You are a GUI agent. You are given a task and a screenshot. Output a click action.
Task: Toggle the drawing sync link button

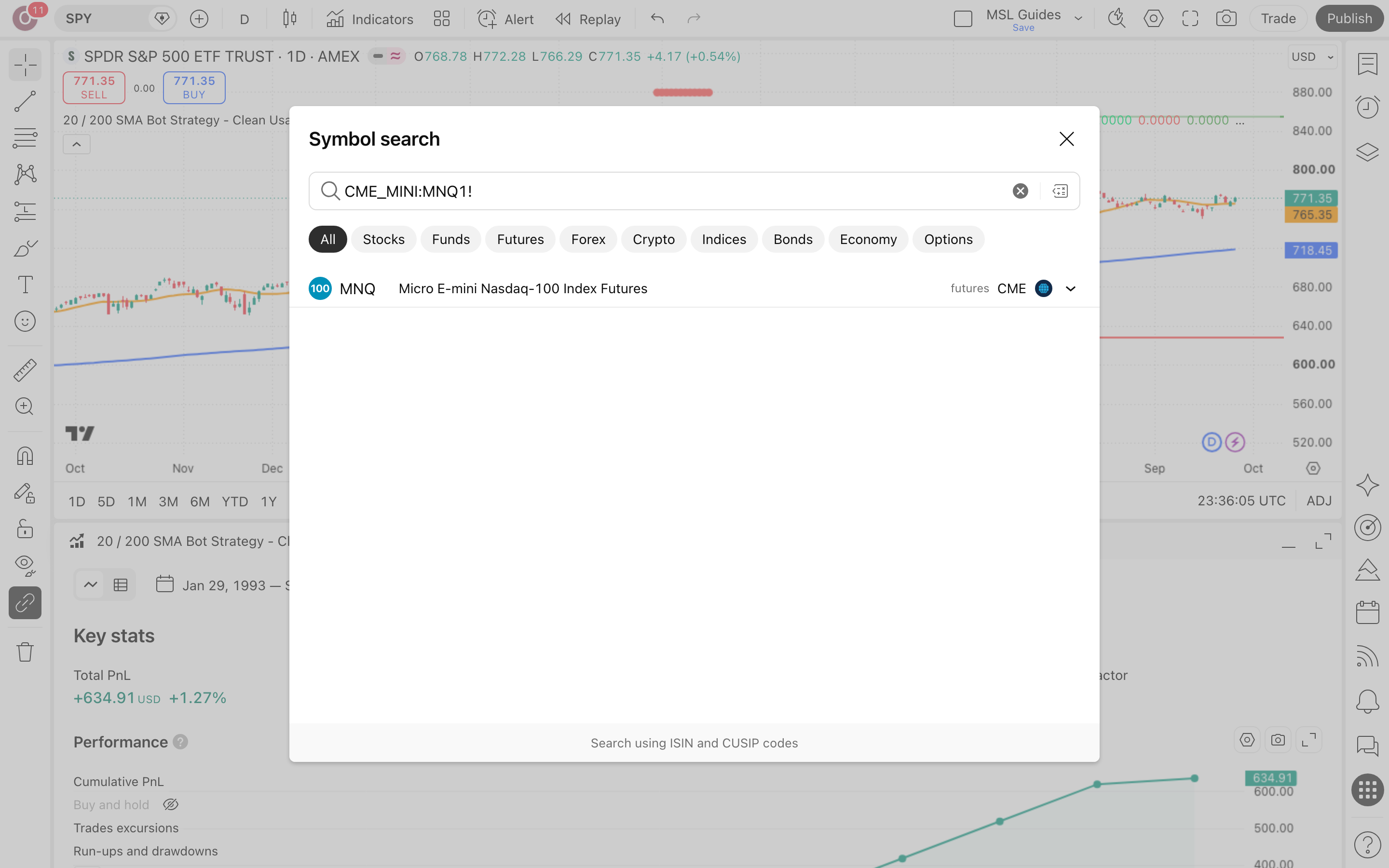coord(25,603)
